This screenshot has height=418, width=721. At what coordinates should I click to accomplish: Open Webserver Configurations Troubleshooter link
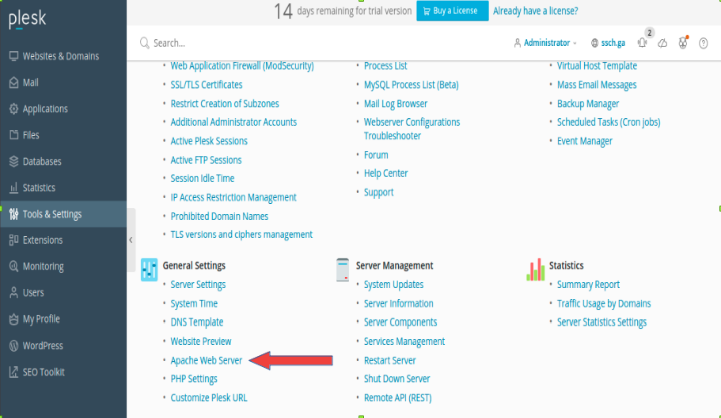point(412,129)
